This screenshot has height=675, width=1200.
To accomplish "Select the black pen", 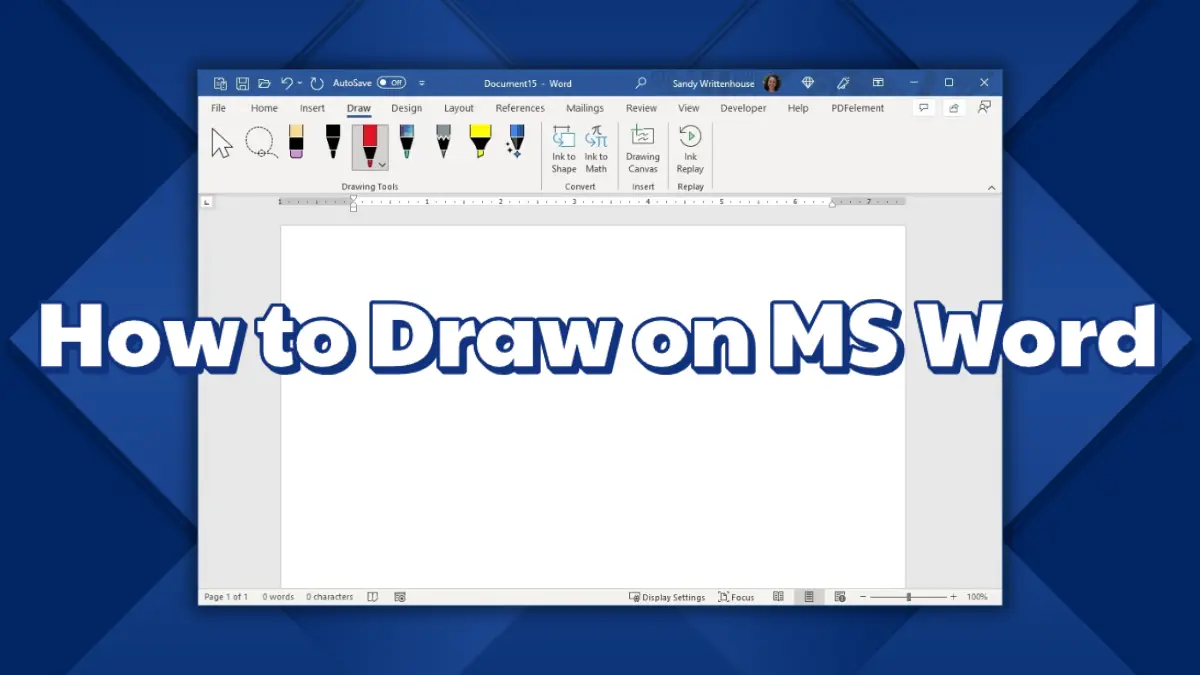I will (x=333, y=141).
